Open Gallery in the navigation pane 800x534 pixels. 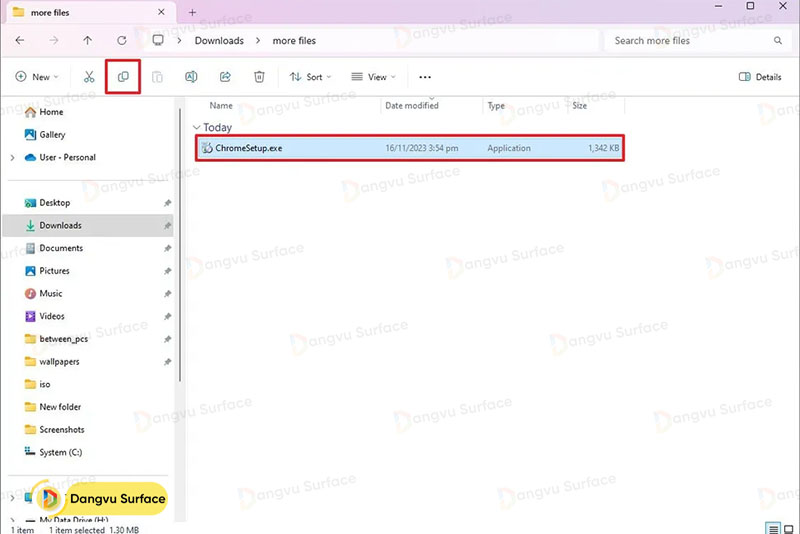click(52, 135)
